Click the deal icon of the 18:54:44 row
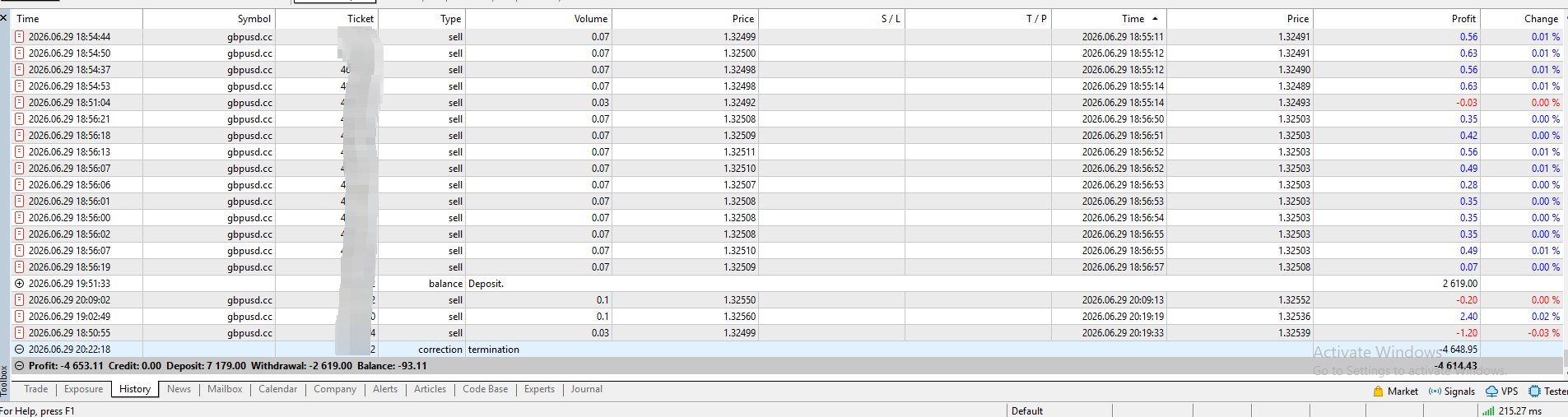Screen dimensions: 1568x417 click(x=20, y=37)
